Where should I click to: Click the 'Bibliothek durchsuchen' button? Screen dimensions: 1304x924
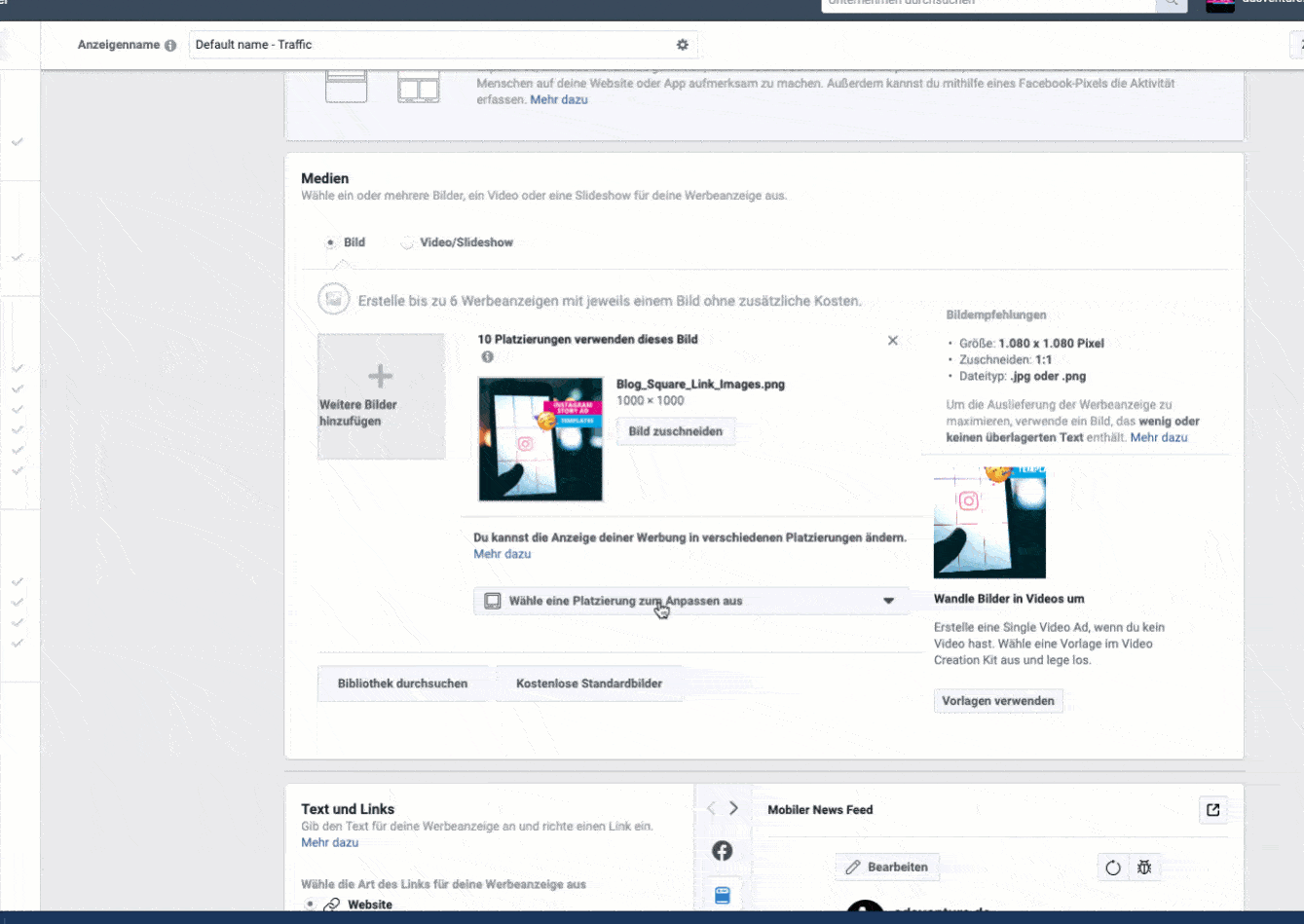coord(403,684)
